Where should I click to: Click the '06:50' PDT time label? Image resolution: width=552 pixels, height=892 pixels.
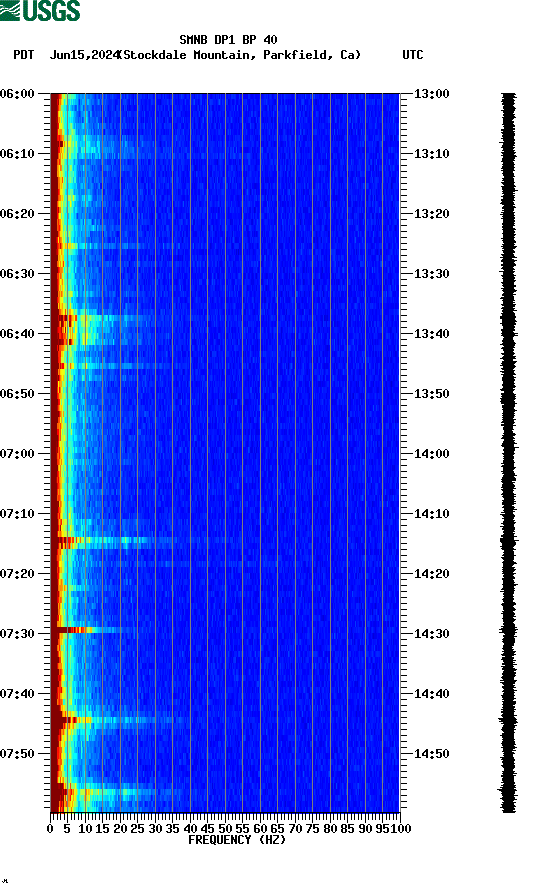17,394
